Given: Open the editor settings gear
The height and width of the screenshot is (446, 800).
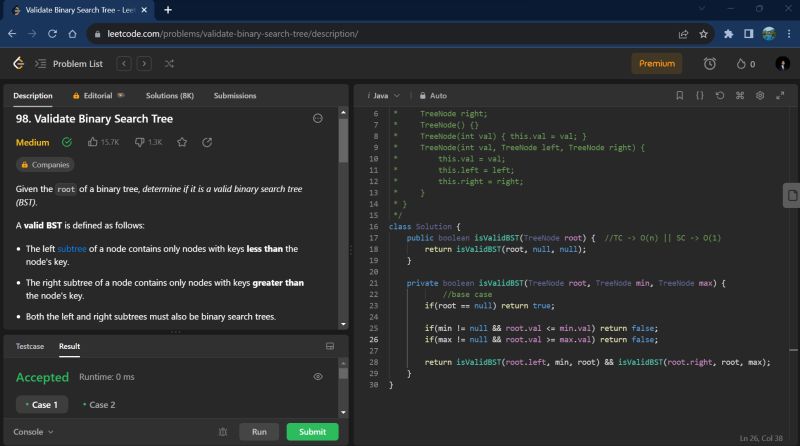Looking at the screenshot, I should tap(760, 96).
